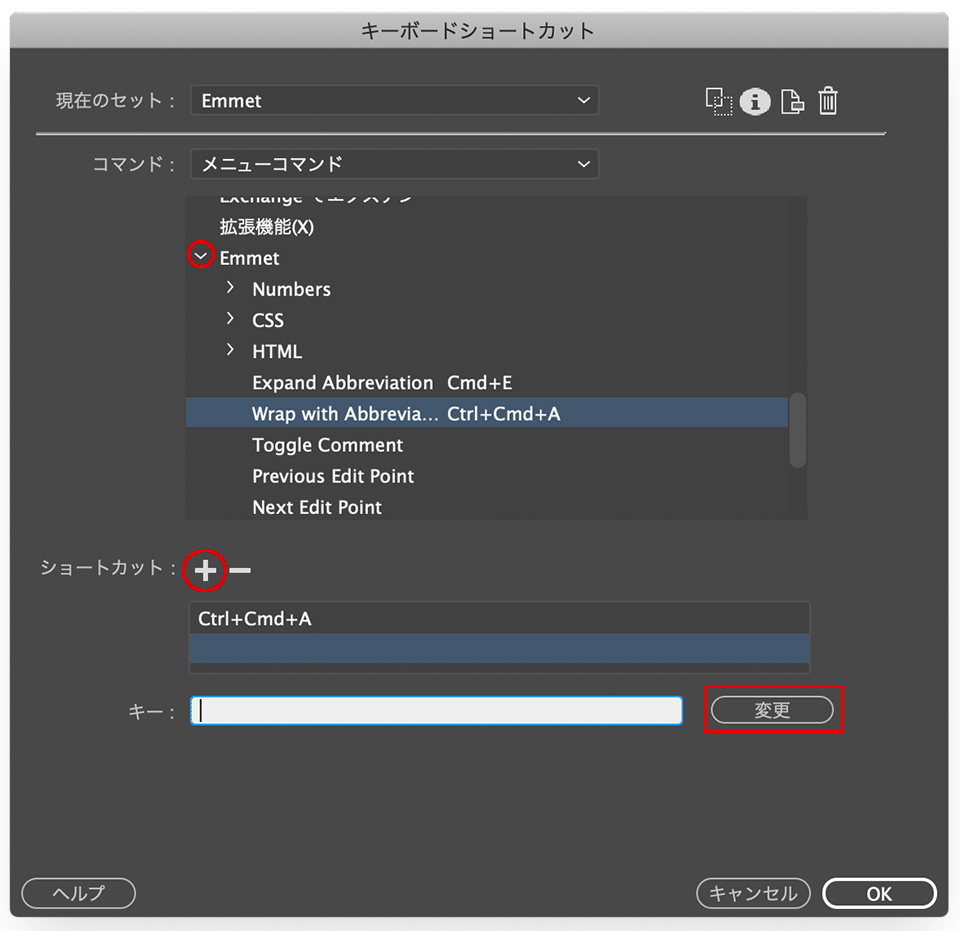Click the キャンセル button
Screen dimensions: 960x931
[x=752, y=893]
